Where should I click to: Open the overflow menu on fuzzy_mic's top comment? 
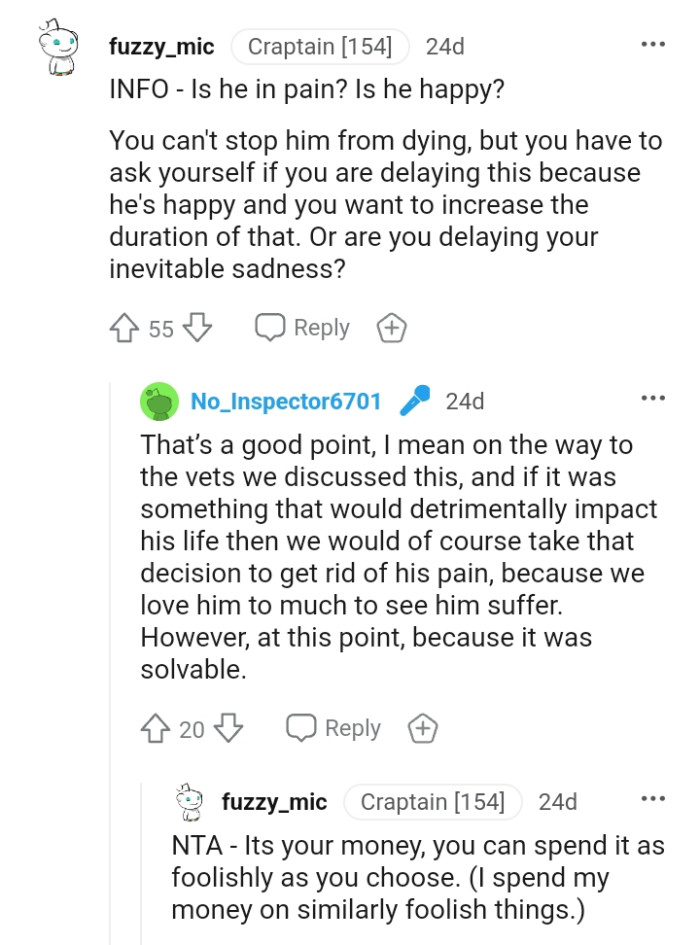[x=653, y=43]
